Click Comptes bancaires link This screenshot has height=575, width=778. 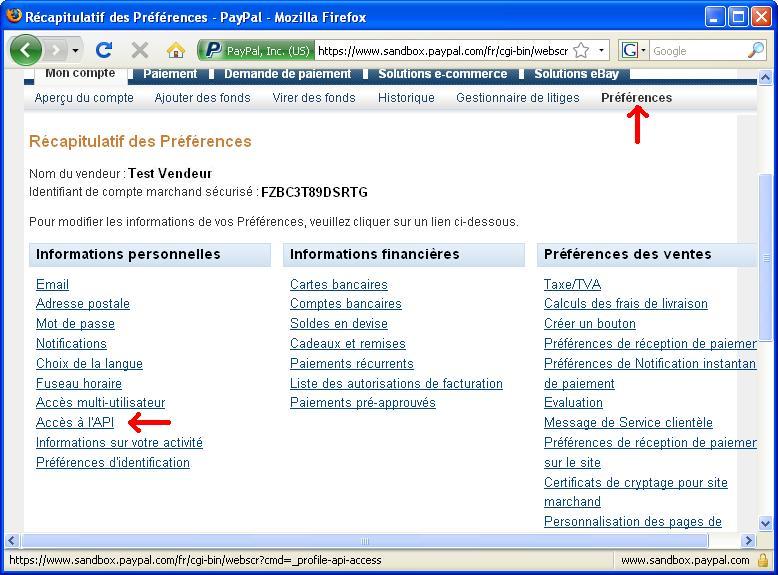[x=346, y=304]
